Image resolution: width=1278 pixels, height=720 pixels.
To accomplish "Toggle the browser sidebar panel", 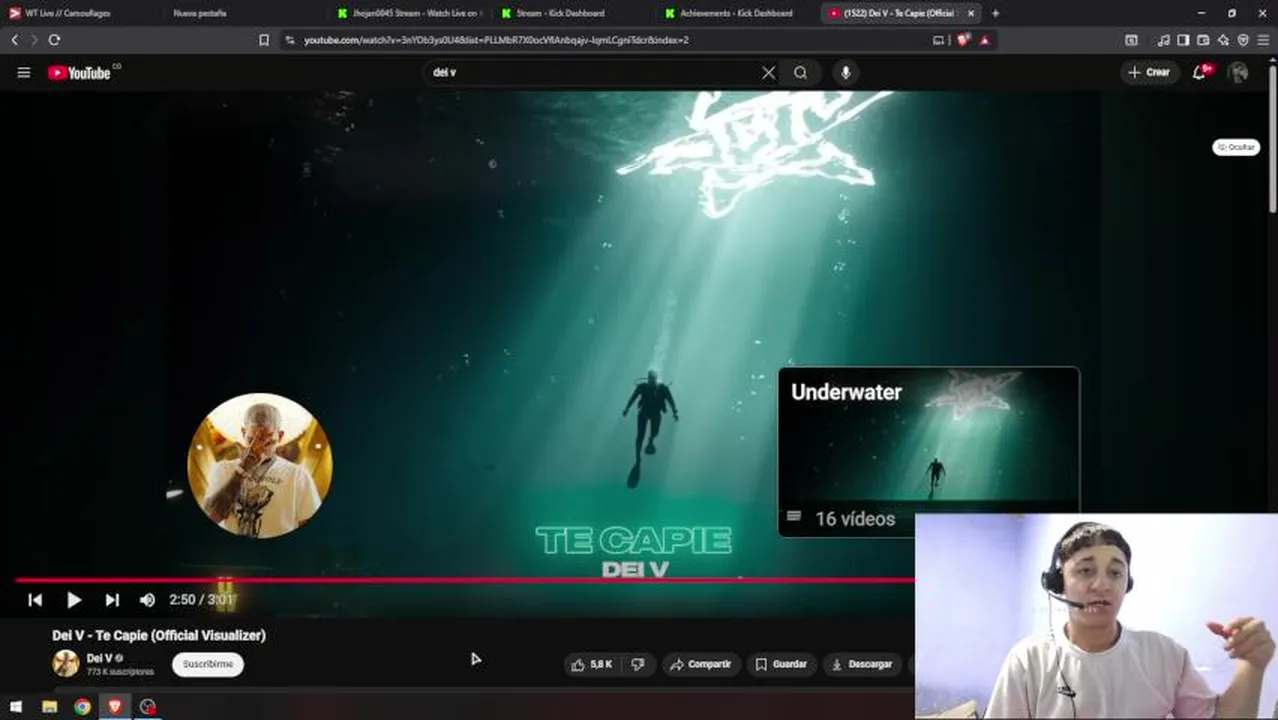I will (x=1183, y=40).
